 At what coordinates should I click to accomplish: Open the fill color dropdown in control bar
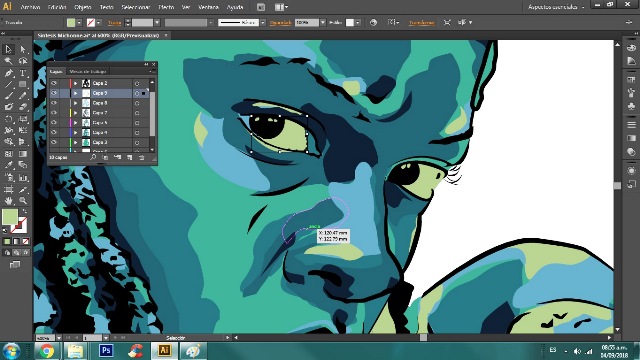79,23
